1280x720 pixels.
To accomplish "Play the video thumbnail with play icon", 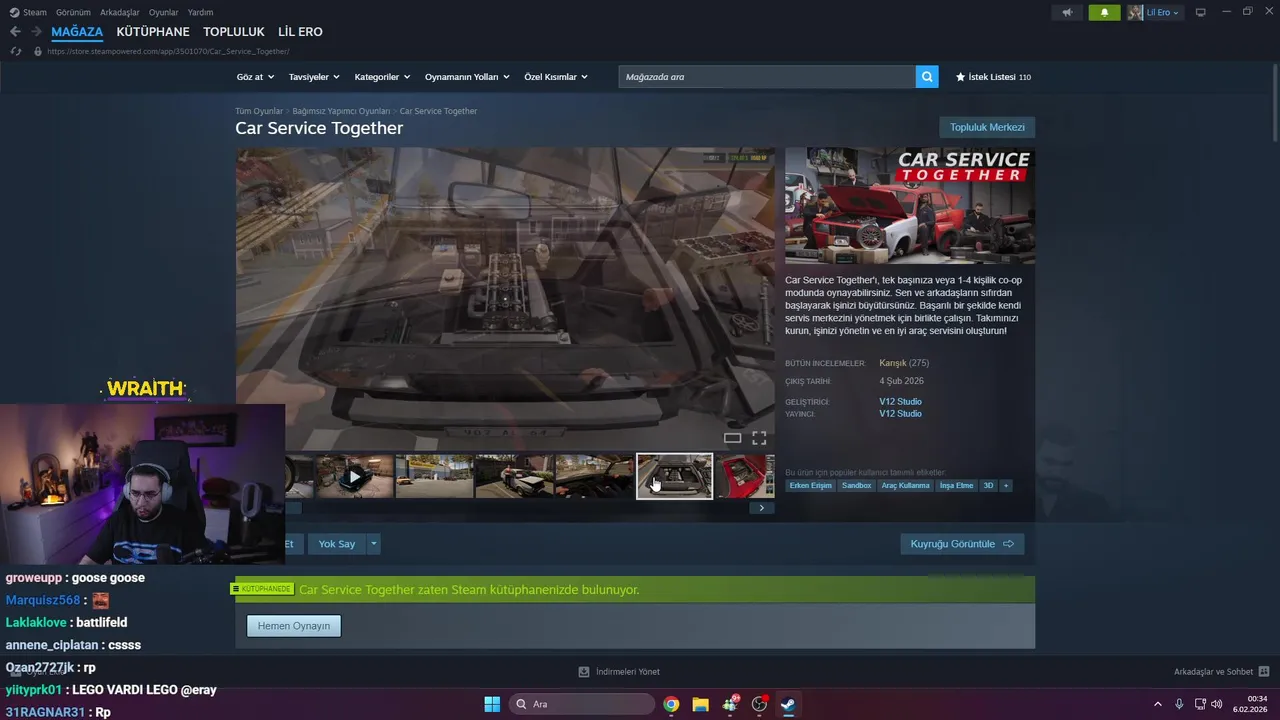I will [354, 476].
